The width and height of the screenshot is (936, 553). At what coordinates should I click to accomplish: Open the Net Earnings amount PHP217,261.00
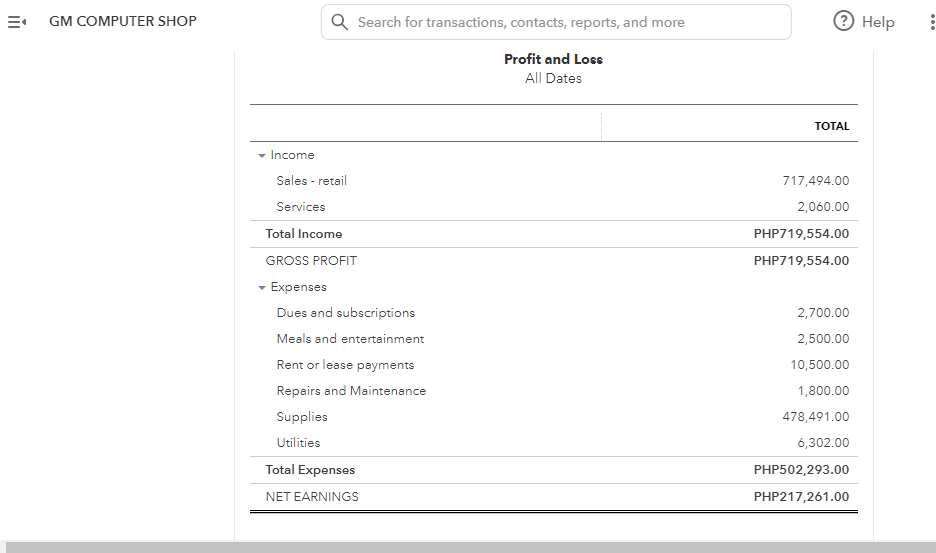801,497
